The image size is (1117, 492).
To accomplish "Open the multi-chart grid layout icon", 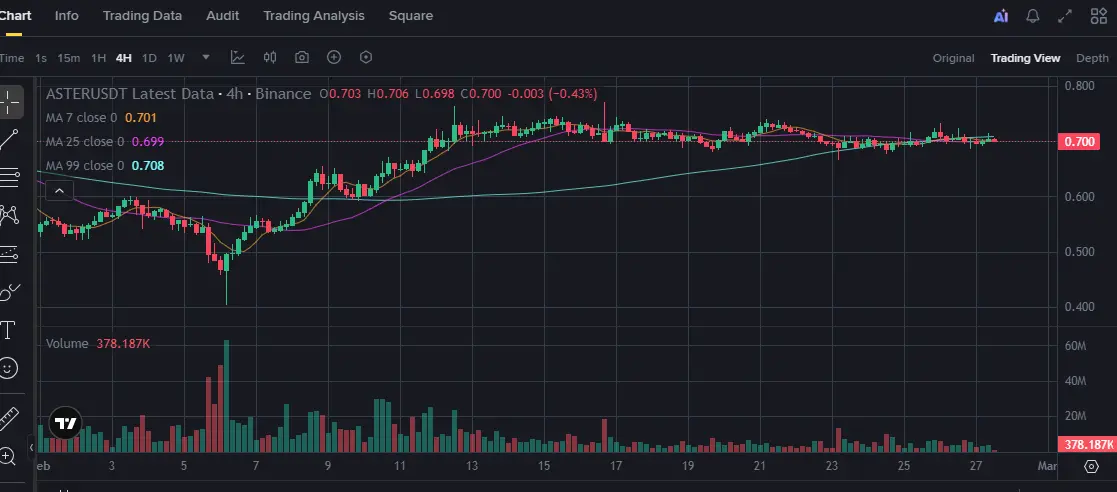I will pyautogui.click(x=1098, y=16).
